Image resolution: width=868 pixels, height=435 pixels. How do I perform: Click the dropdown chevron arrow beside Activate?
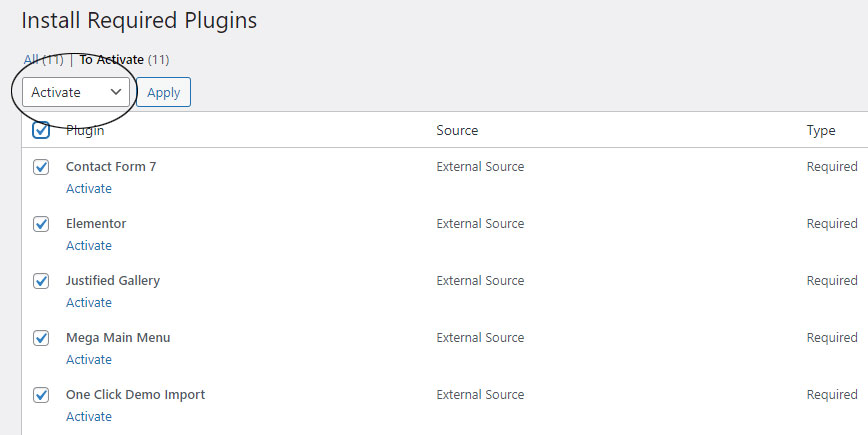pos(116,92)
